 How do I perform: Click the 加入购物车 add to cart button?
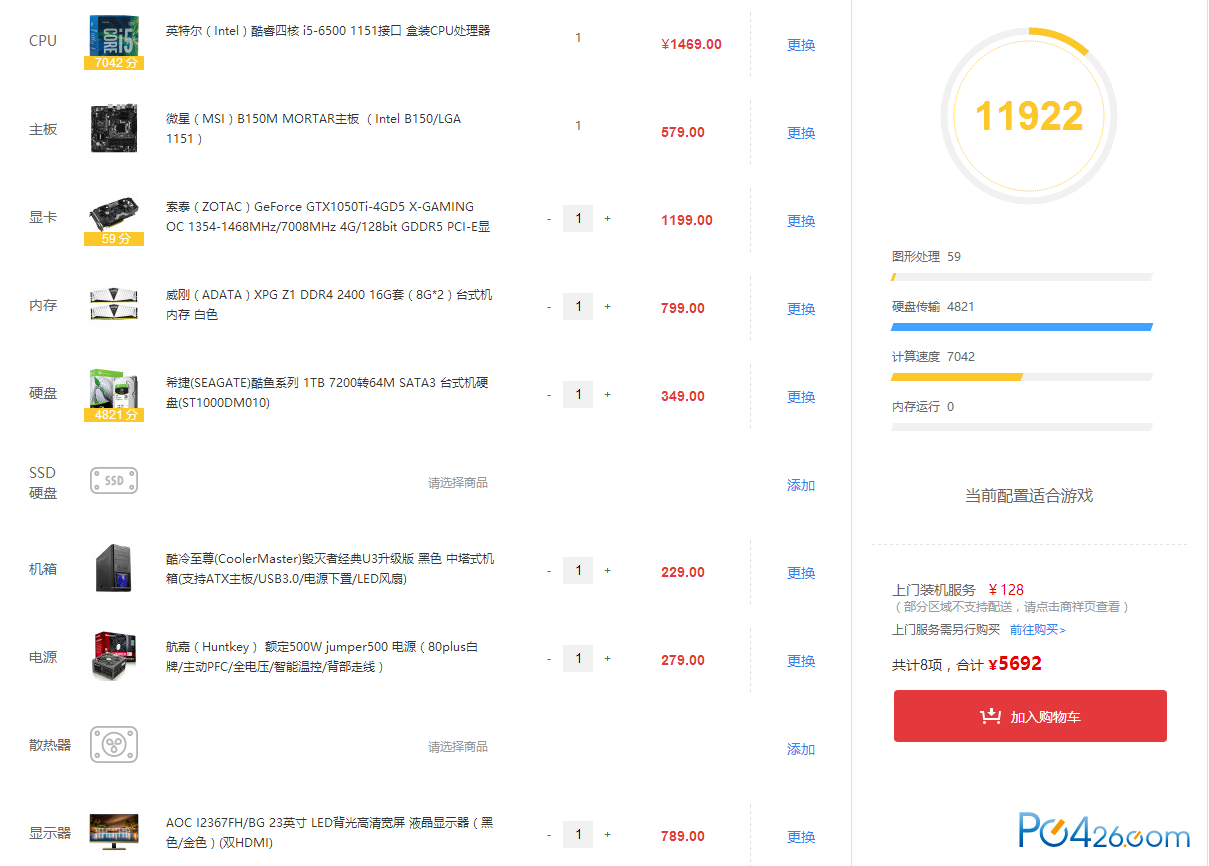(x=1030, y=716)
